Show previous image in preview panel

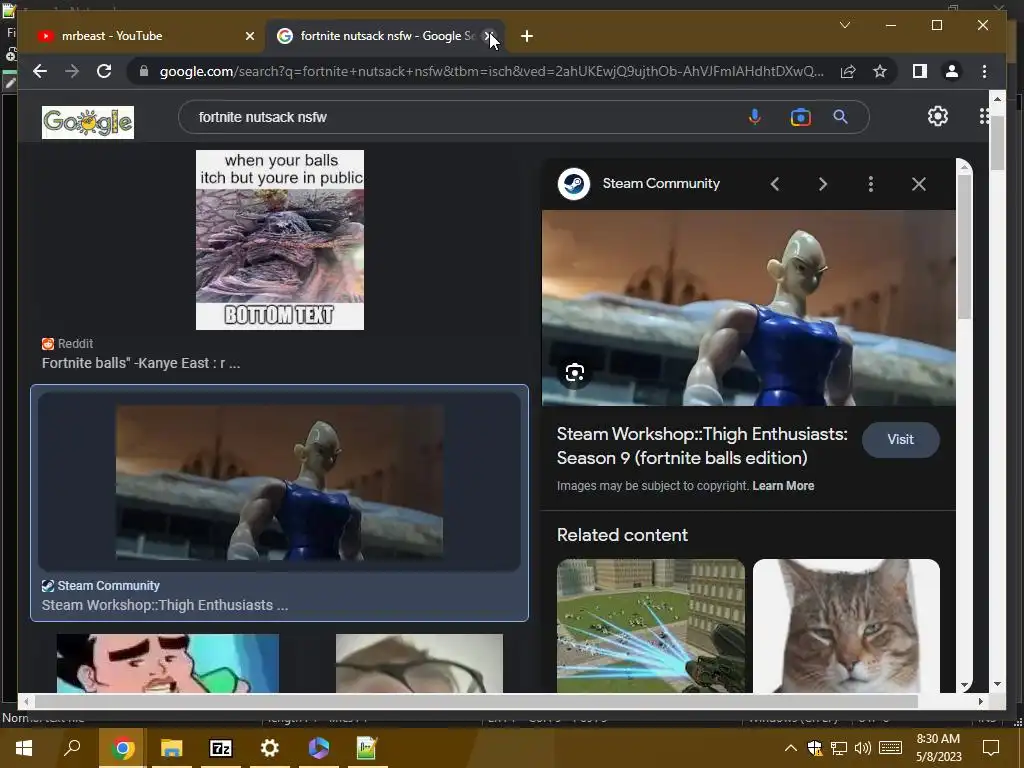[775, 184]
